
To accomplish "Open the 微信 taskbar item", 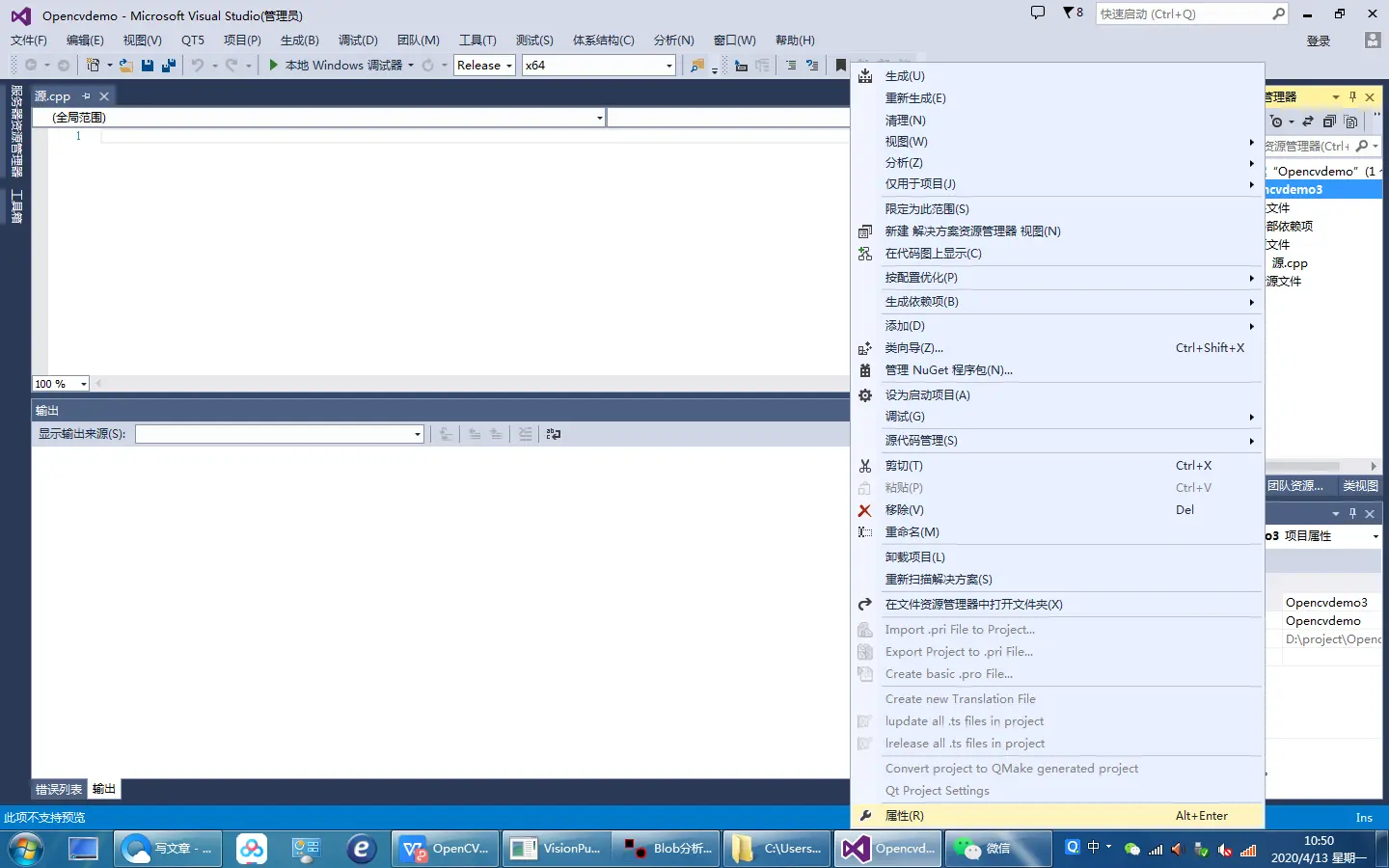I will click(998, 849).
